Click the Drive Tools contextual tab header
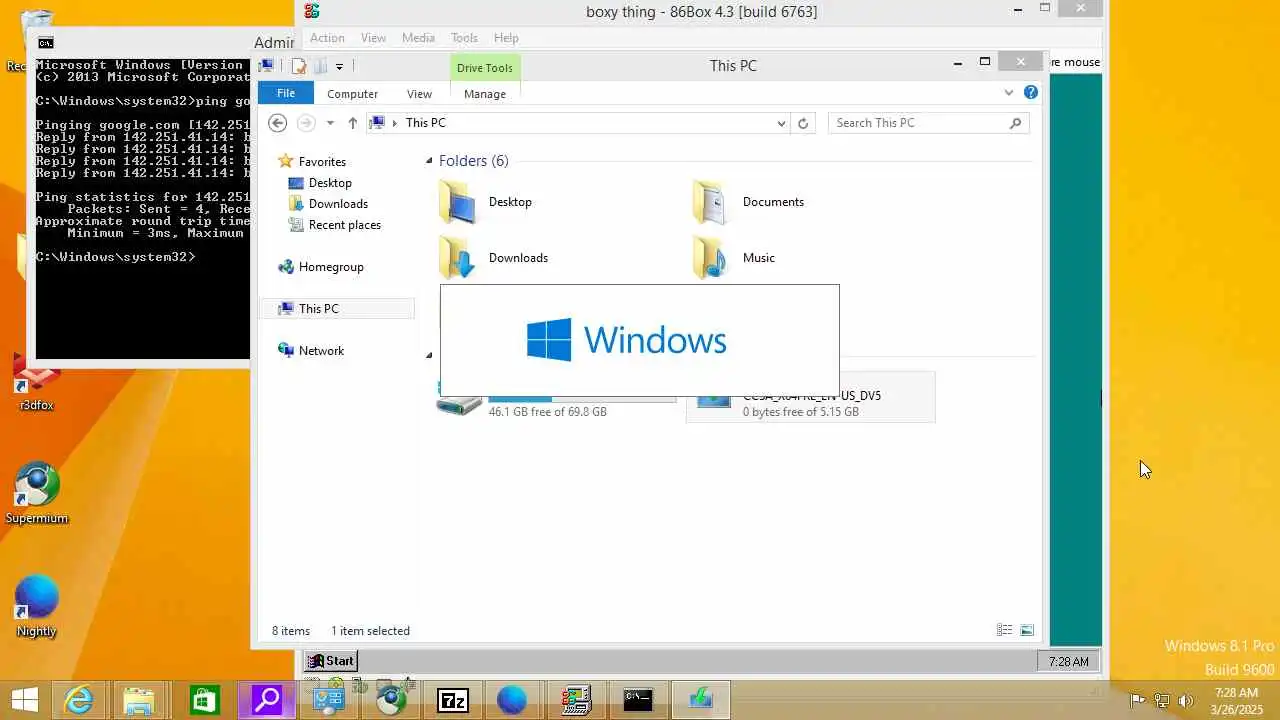This screenshot has height=720, width=1280. (x=485, y=68)
